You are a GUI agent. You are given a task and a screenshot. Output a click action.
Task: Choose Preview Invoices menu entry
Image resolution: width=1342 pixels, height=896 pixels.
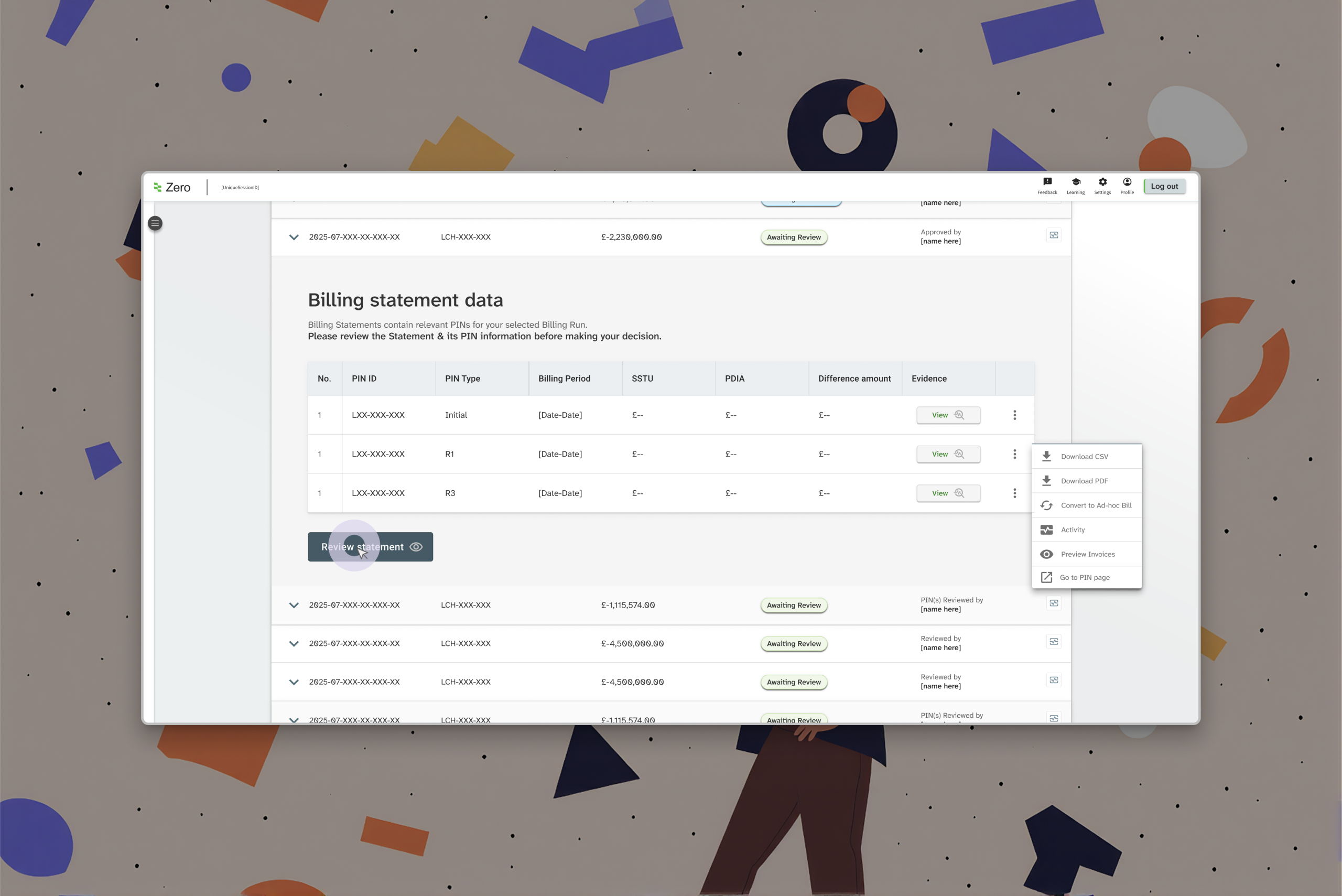(1087, 554)
